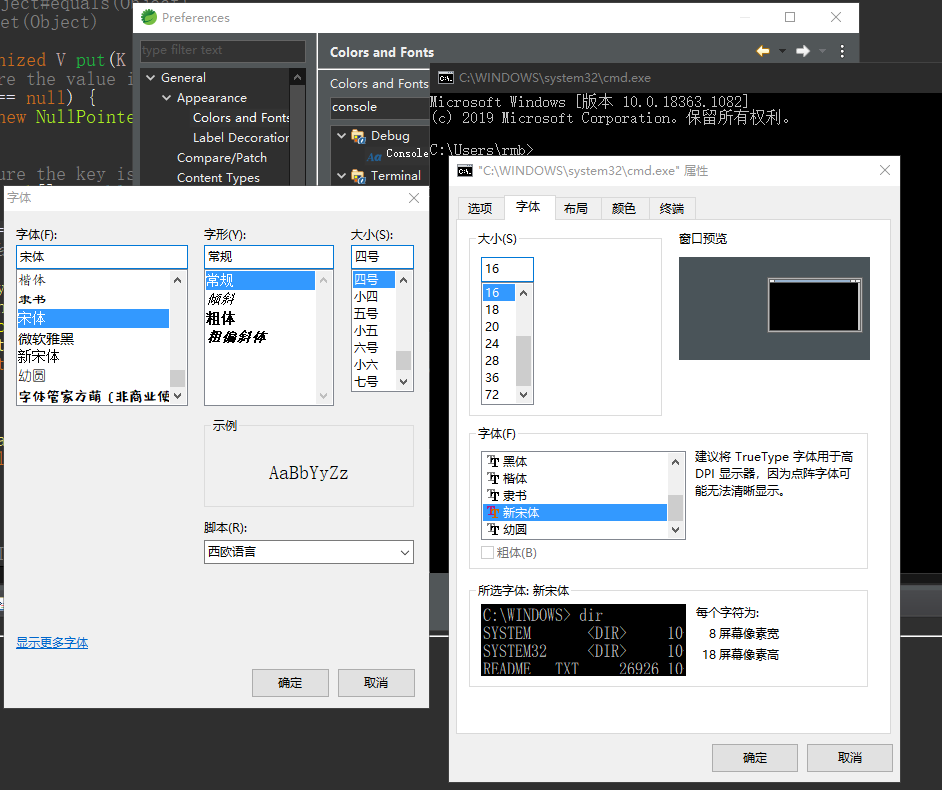Click the 字形(Y) style input field
The image size is (942, 790).
[x=269, y=257]
